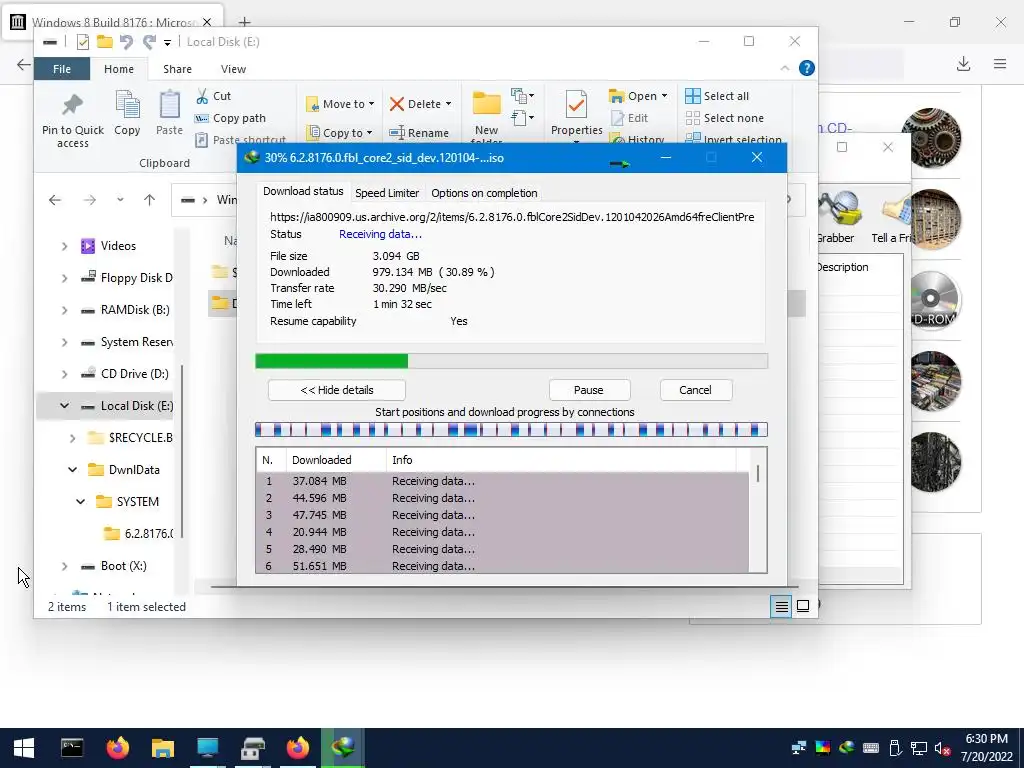Screen dimensions: 1024x768
Task: Expand Videos tree node
Action: coord(64,246)
